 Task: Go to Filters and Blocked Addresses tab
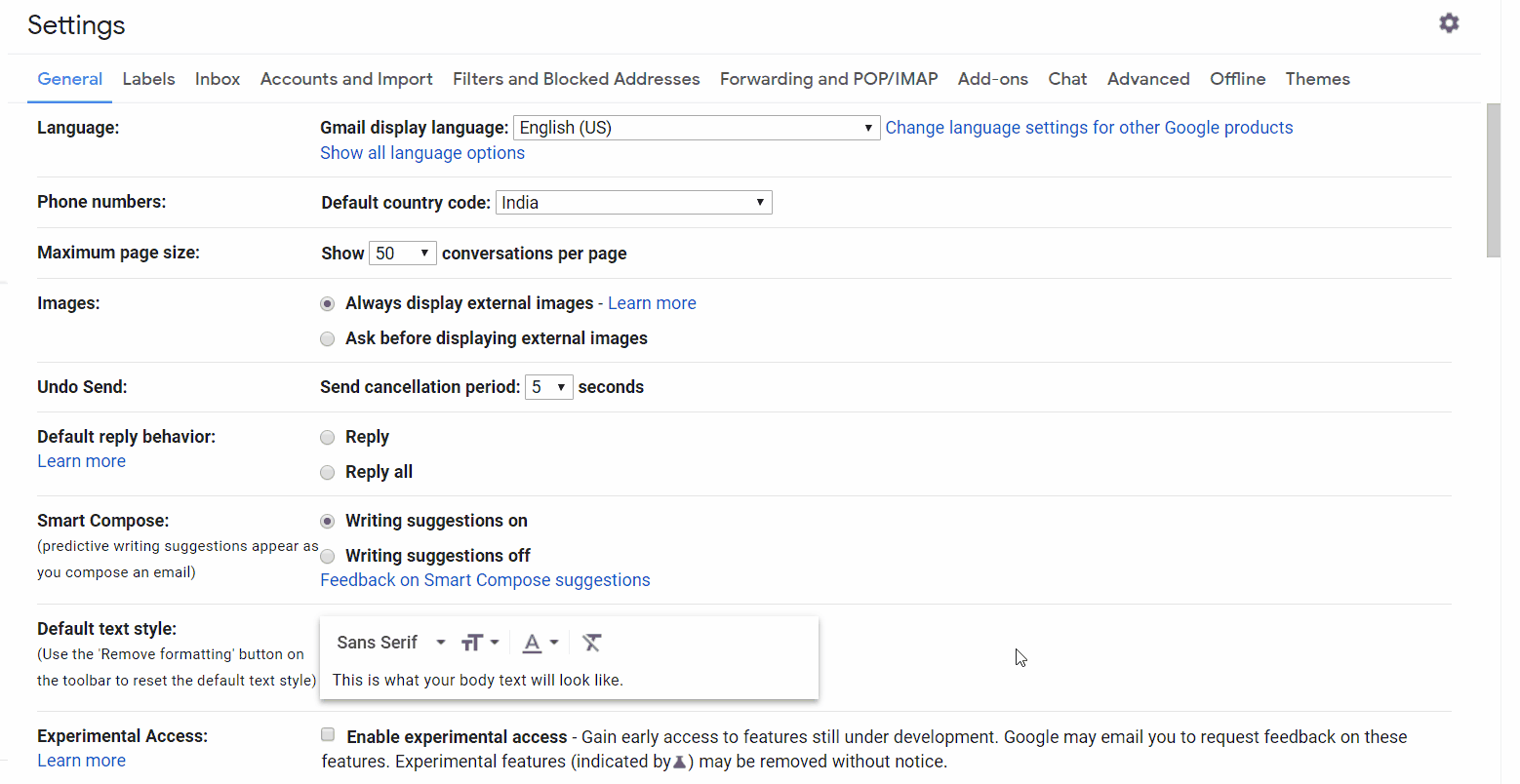[x=576, y=79]
